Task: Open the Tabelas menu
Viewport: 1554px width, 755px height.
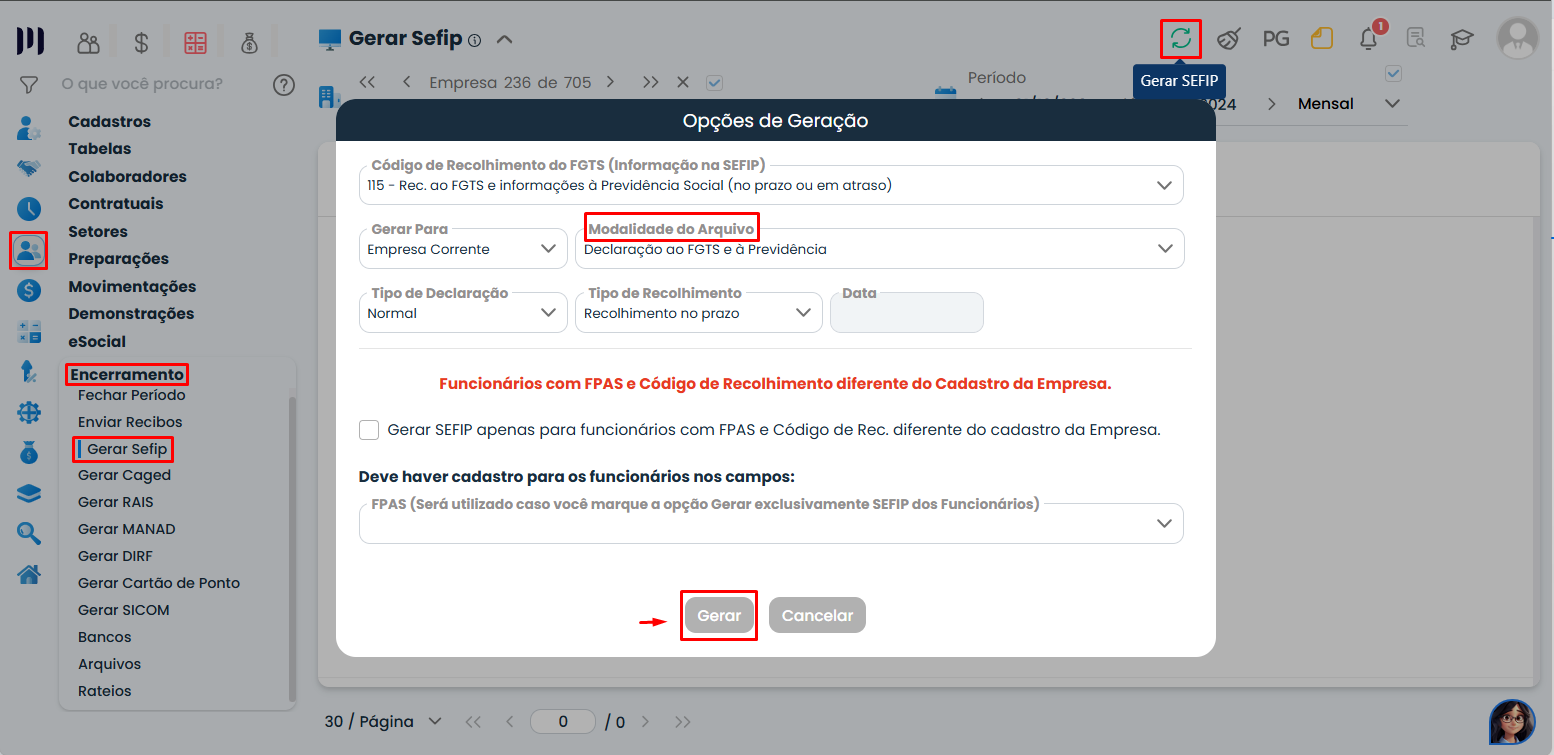Action: tap(99, 148)
